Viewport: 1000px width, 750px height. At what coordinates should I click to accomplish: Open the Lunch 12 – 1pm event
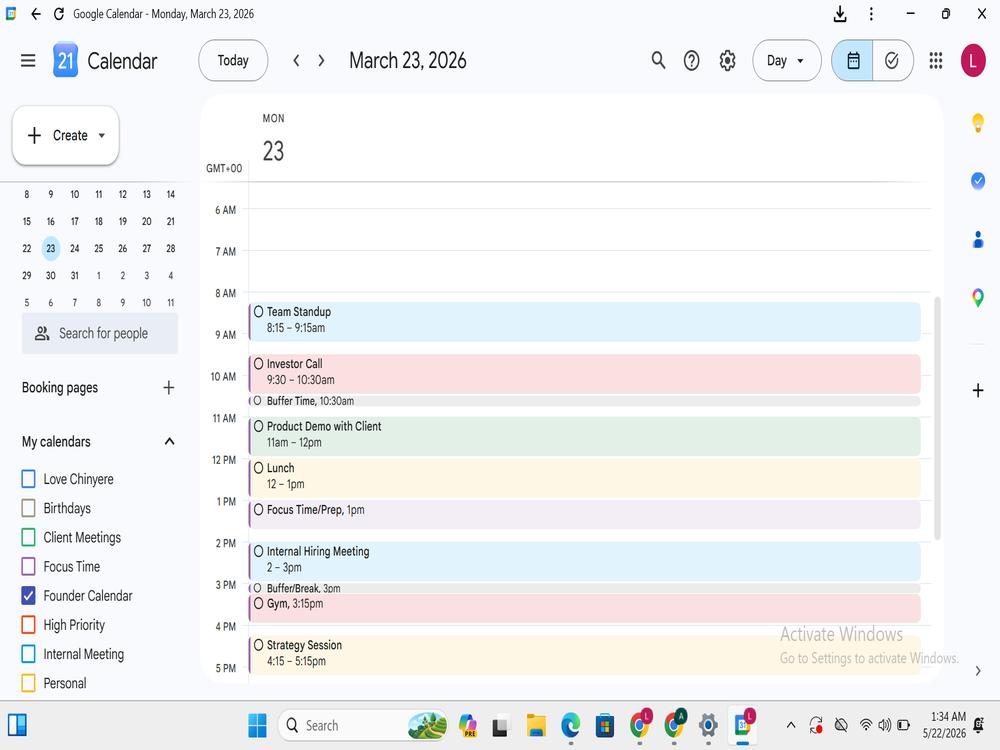click(x=584, y=478)
